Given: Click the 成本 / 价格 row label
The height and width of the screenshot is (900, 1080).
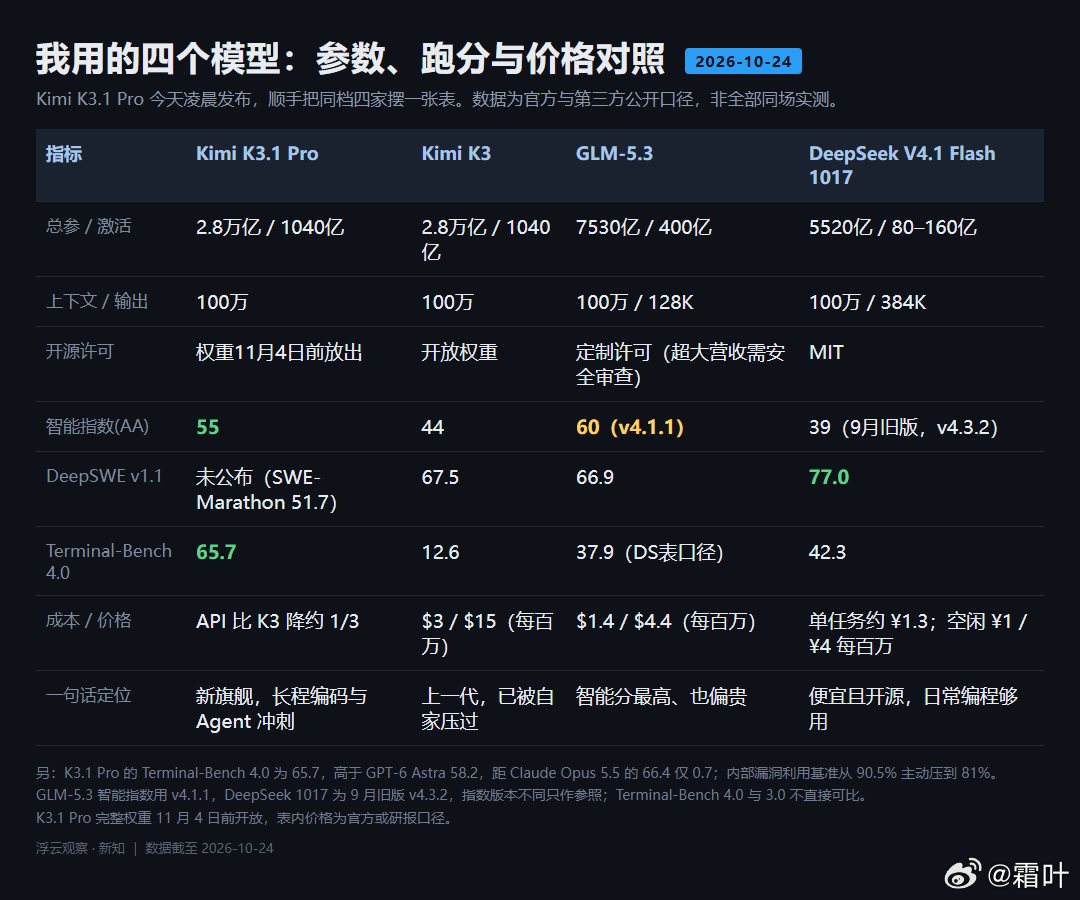Looking at the screenshot, I should 88,620.
